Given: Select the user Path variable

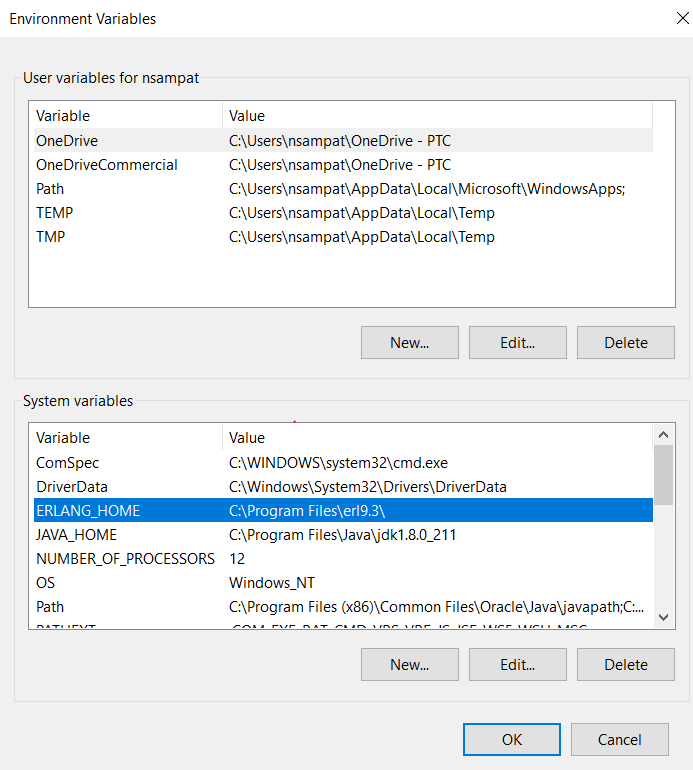Looking at the screenshot, I should click(x=50, y=189).
